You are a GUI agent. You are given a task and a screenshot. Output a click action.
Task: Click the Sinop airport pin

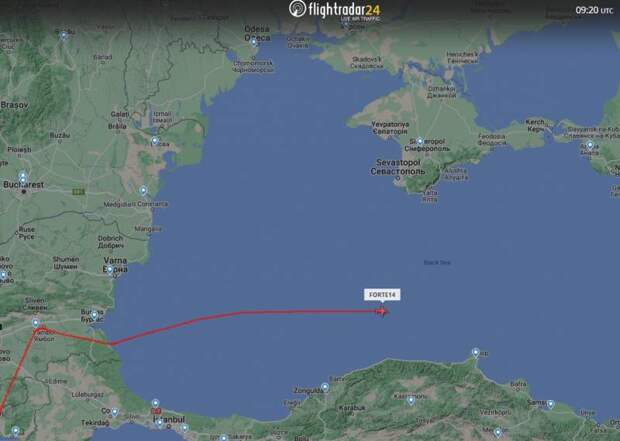click(x=476, y=352)
